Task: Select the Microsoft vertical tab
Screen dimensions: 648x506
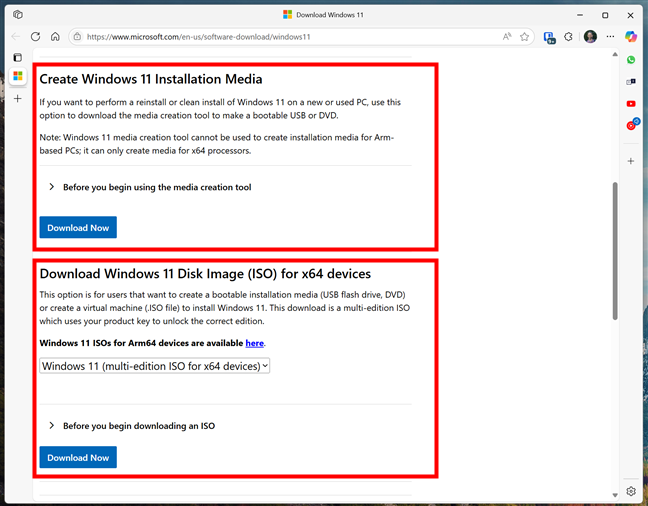Action: (x=18, y=76)
